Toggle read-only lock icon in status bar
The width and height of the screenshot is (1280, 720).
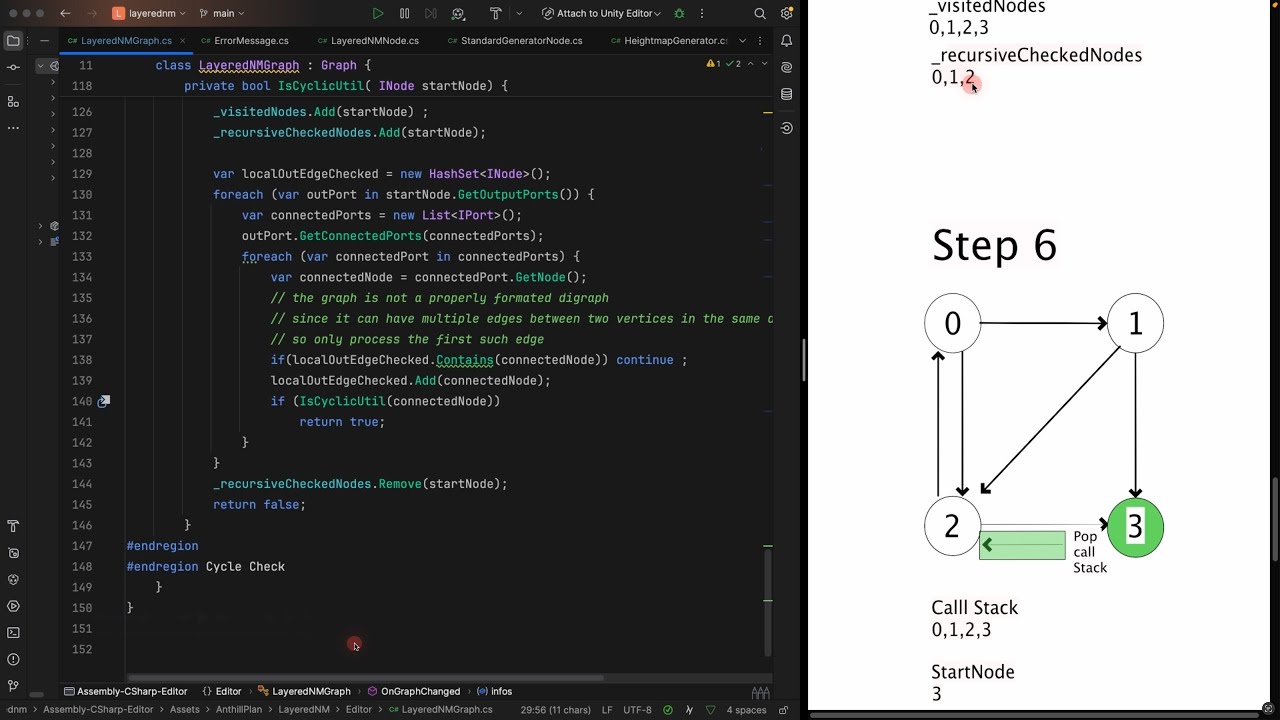click(781, 710)
